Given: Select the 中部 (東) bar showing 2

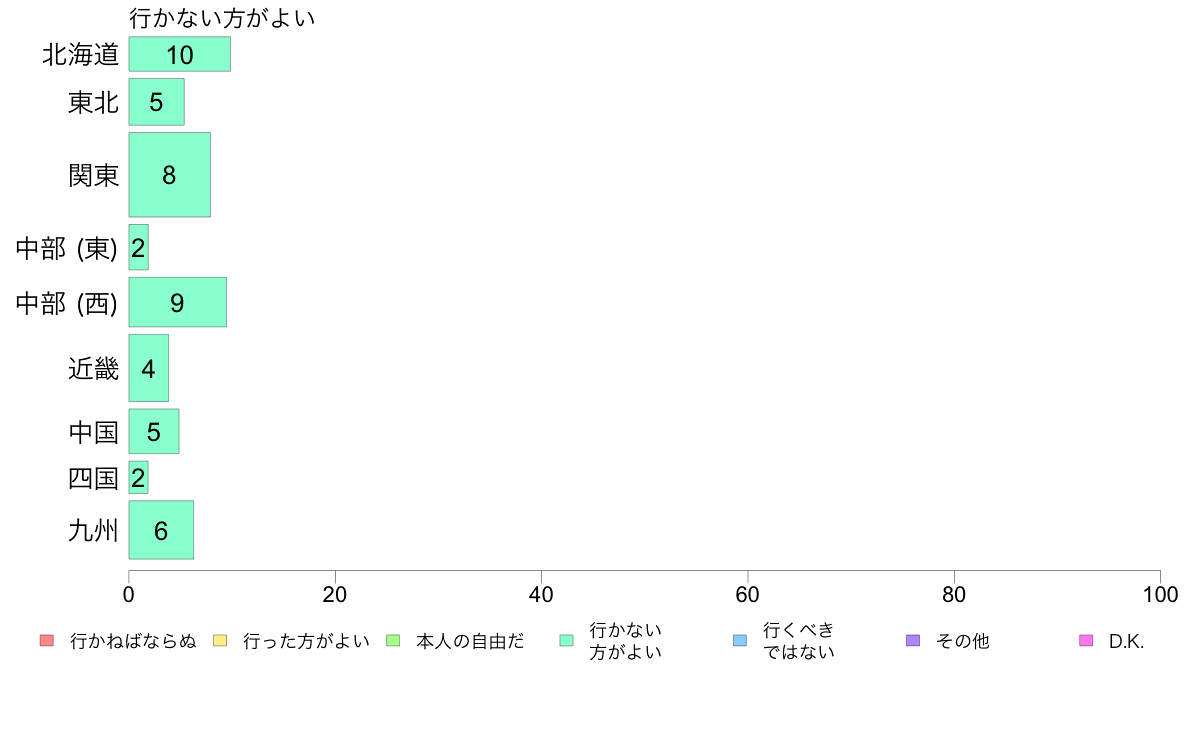Looking at the screenshot, I should coord(139,247).
